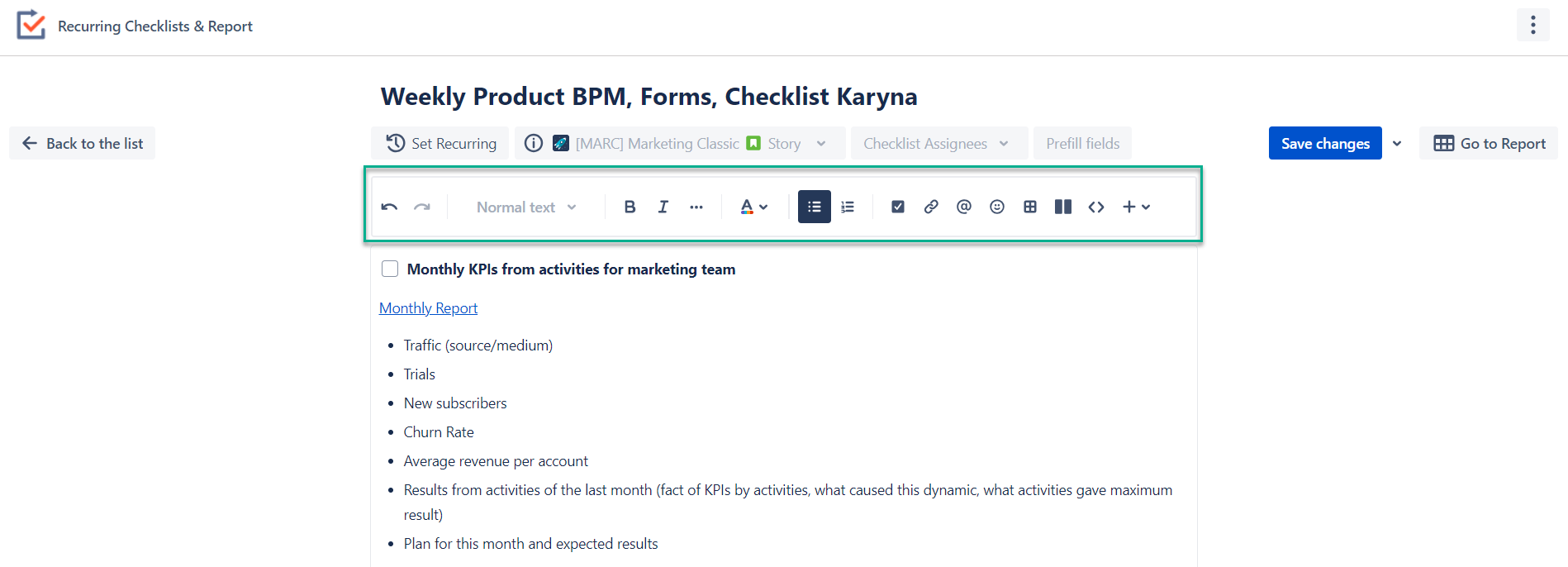Click the Plan for this month bullet
Viewport: 1568px width, 567px height.
[x=531, y=544]
